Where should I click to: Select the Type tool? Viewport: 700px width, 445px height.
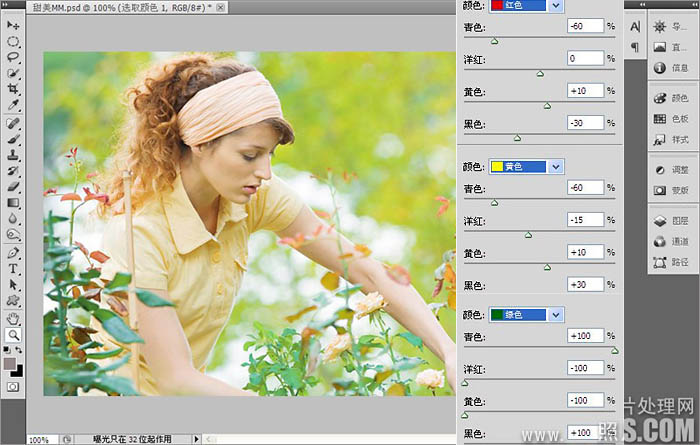(x=13, y=269)
